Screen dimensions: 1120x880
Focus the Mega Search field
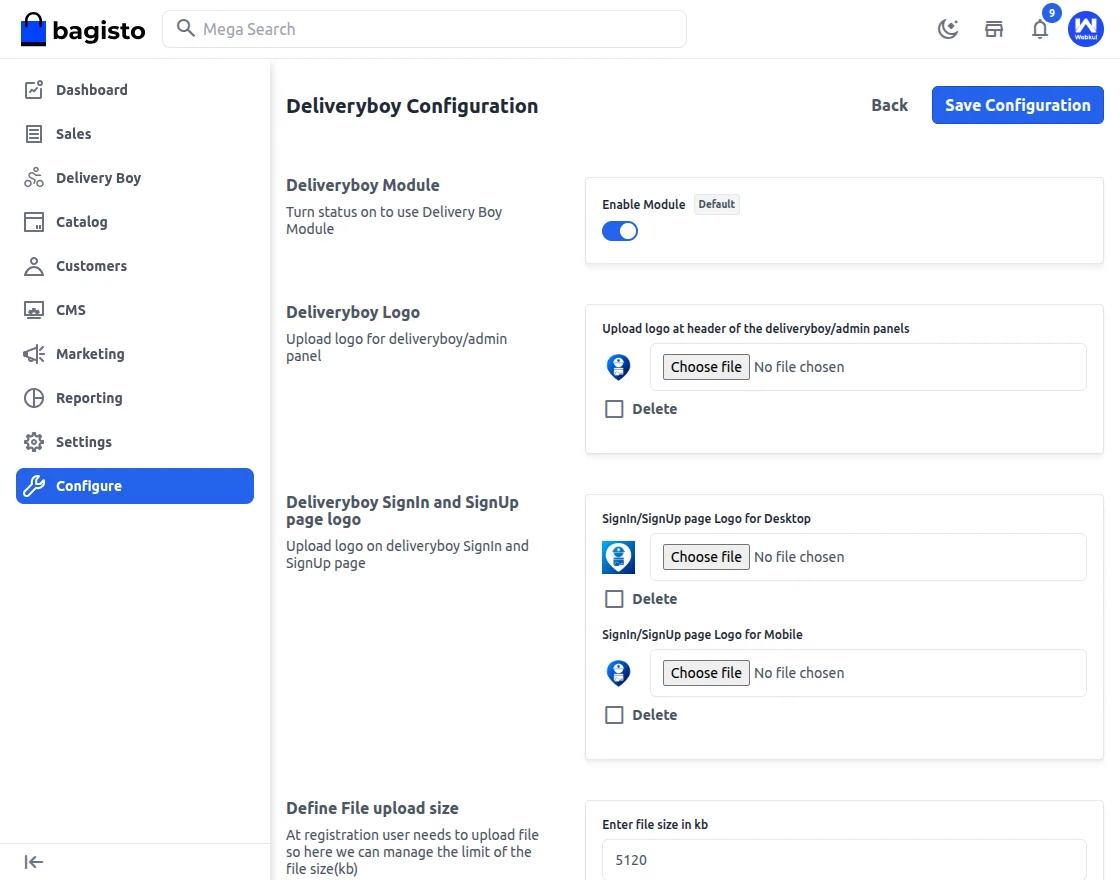437,29
